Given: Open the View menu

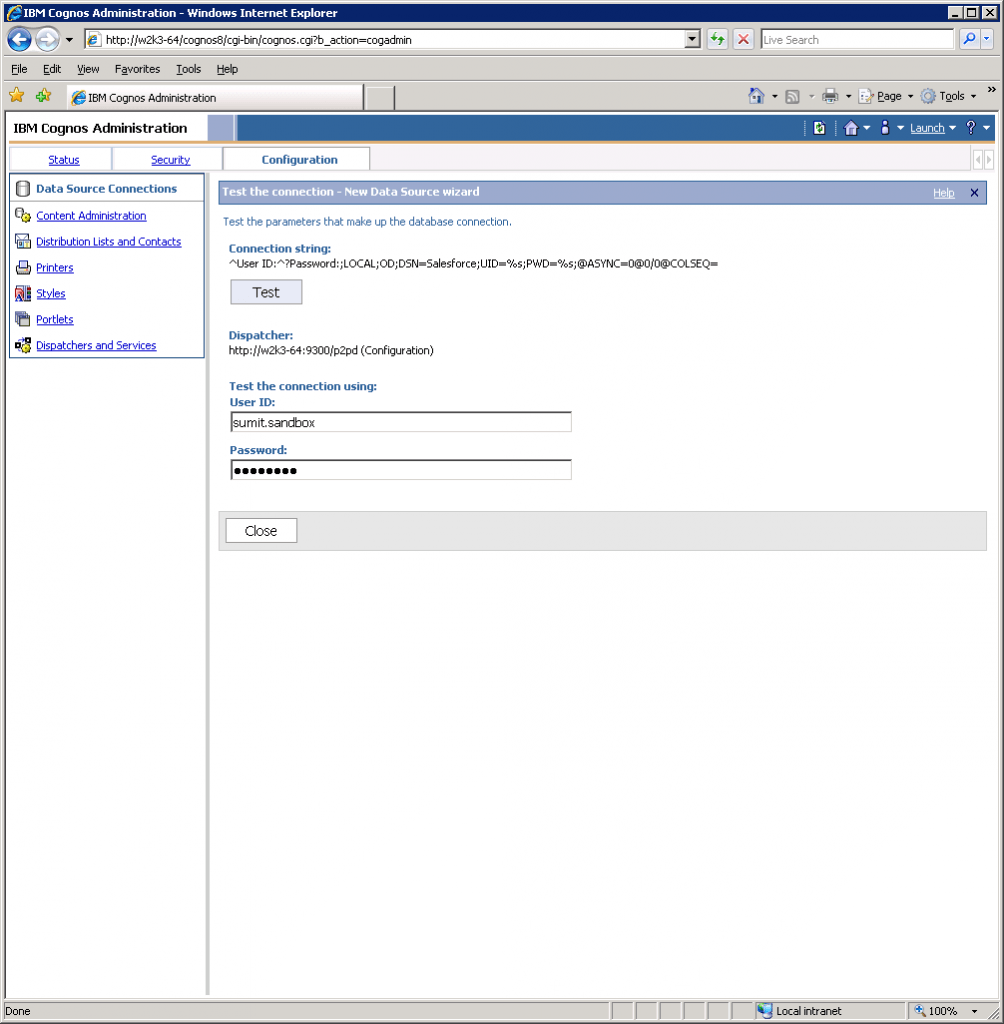Looking at the screenshot, I should (88, 69).
